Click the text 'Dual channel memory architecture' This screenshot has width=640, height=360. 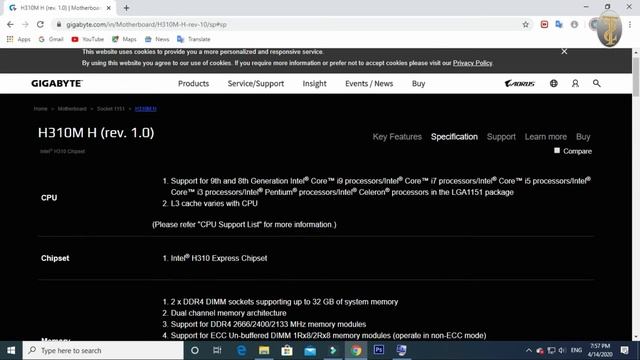tap(228, 313)
